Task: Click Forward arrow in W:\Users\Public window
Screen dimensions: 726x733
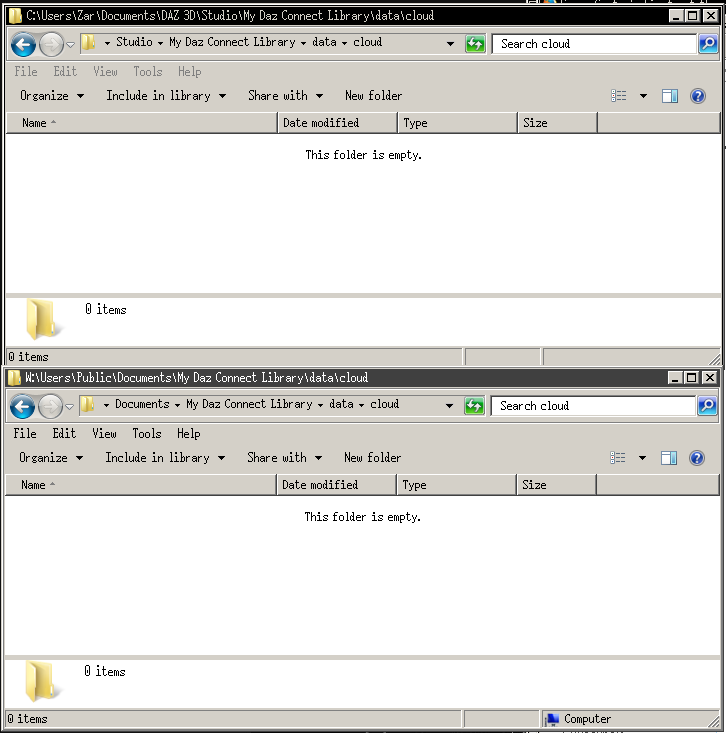Action: pos(50,406)
